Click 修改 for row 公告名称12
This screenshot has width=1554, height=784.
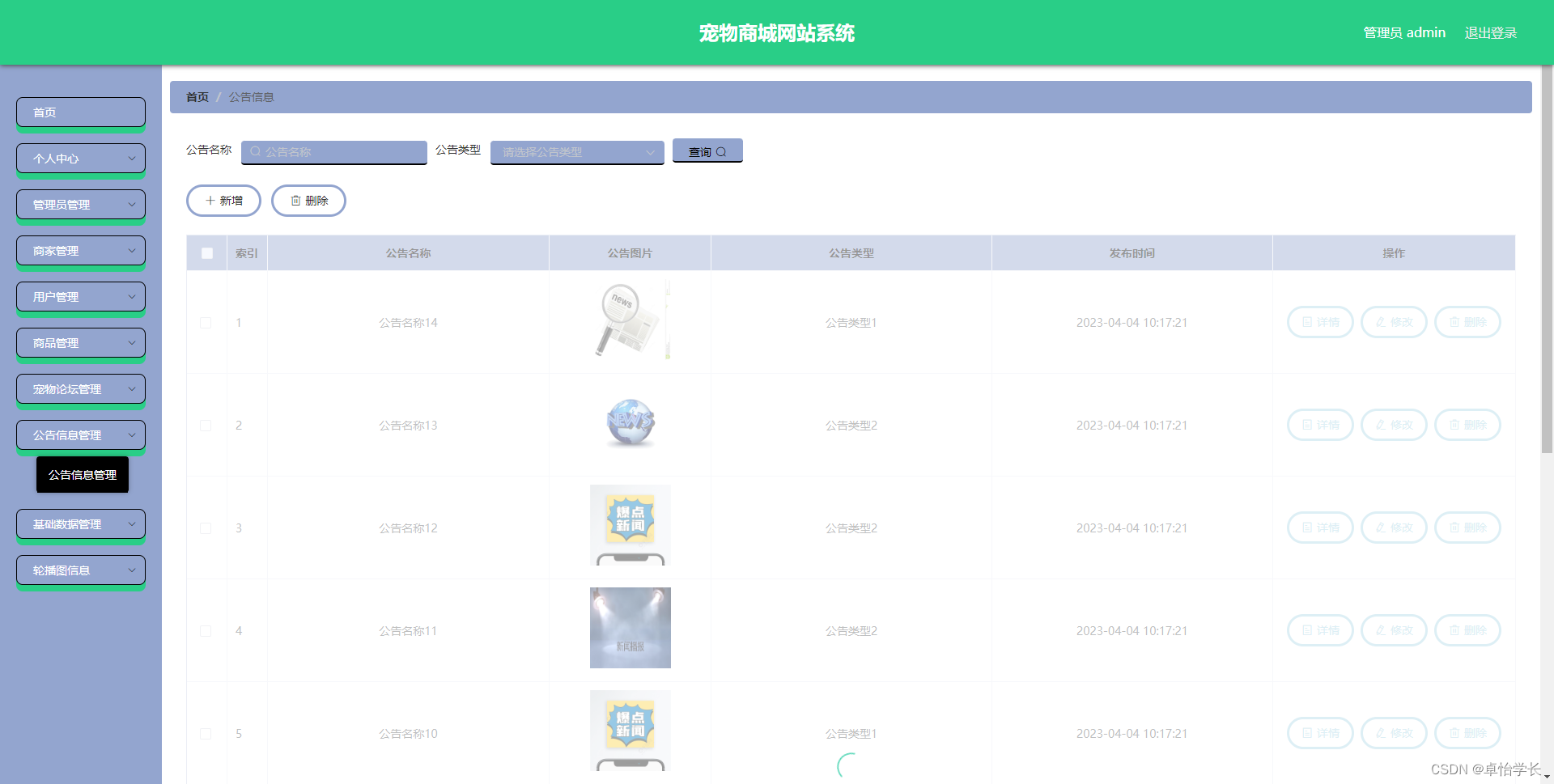pyautogui.click(x=1394, y=528)
